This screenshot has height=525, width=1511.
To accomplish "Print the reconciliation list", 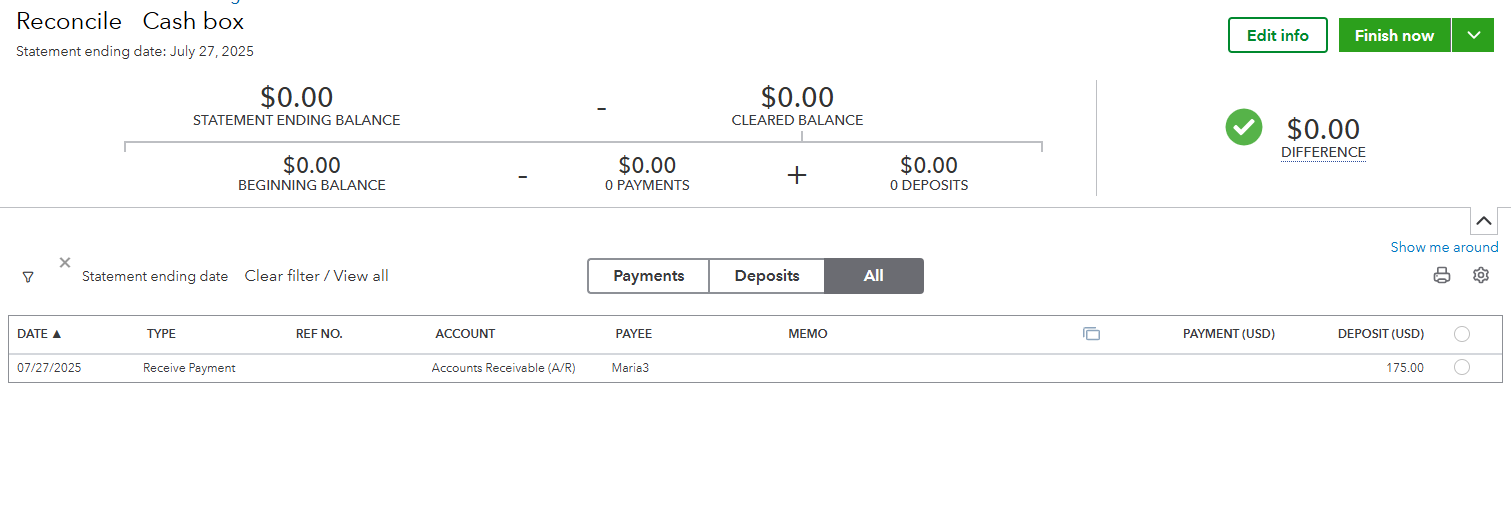I will [x=1442, y=276].
